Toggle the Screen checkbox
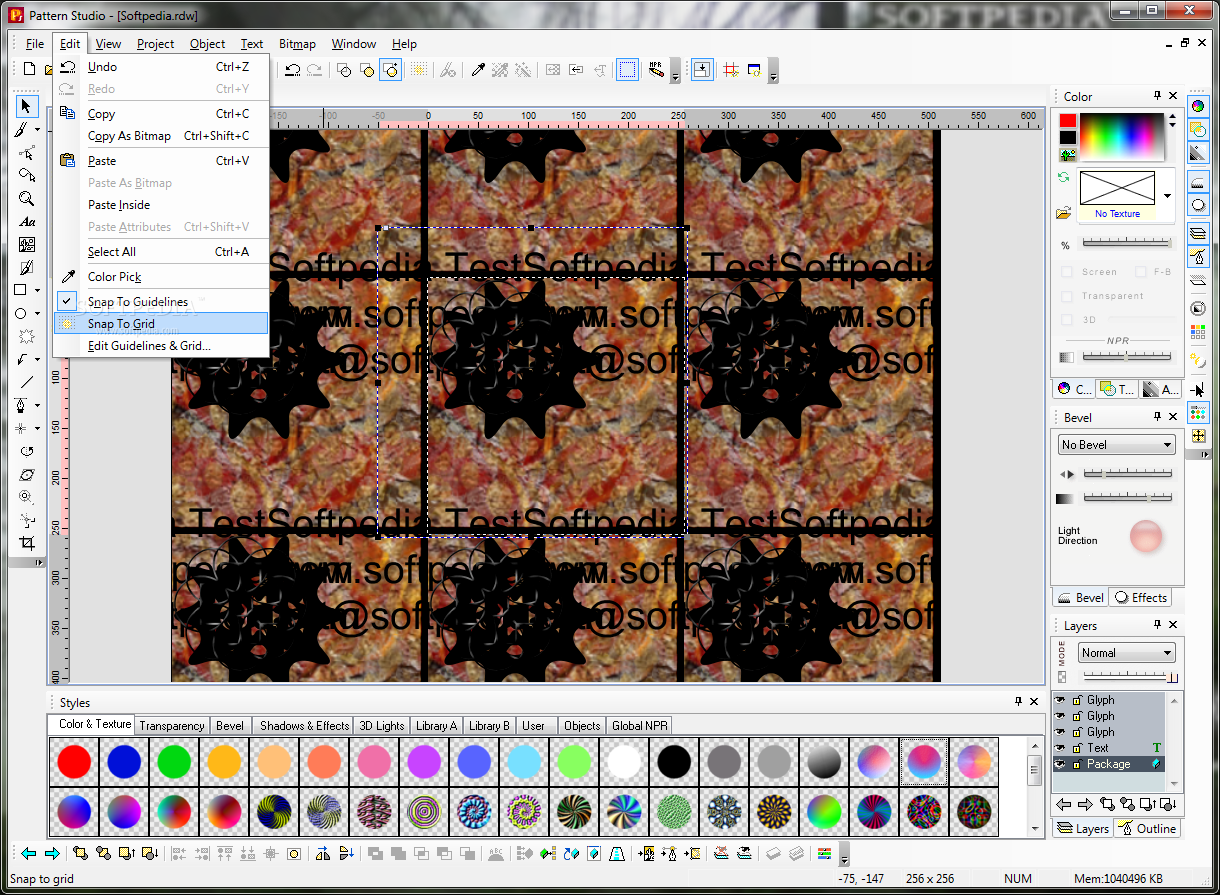 tap(1067, 272)
